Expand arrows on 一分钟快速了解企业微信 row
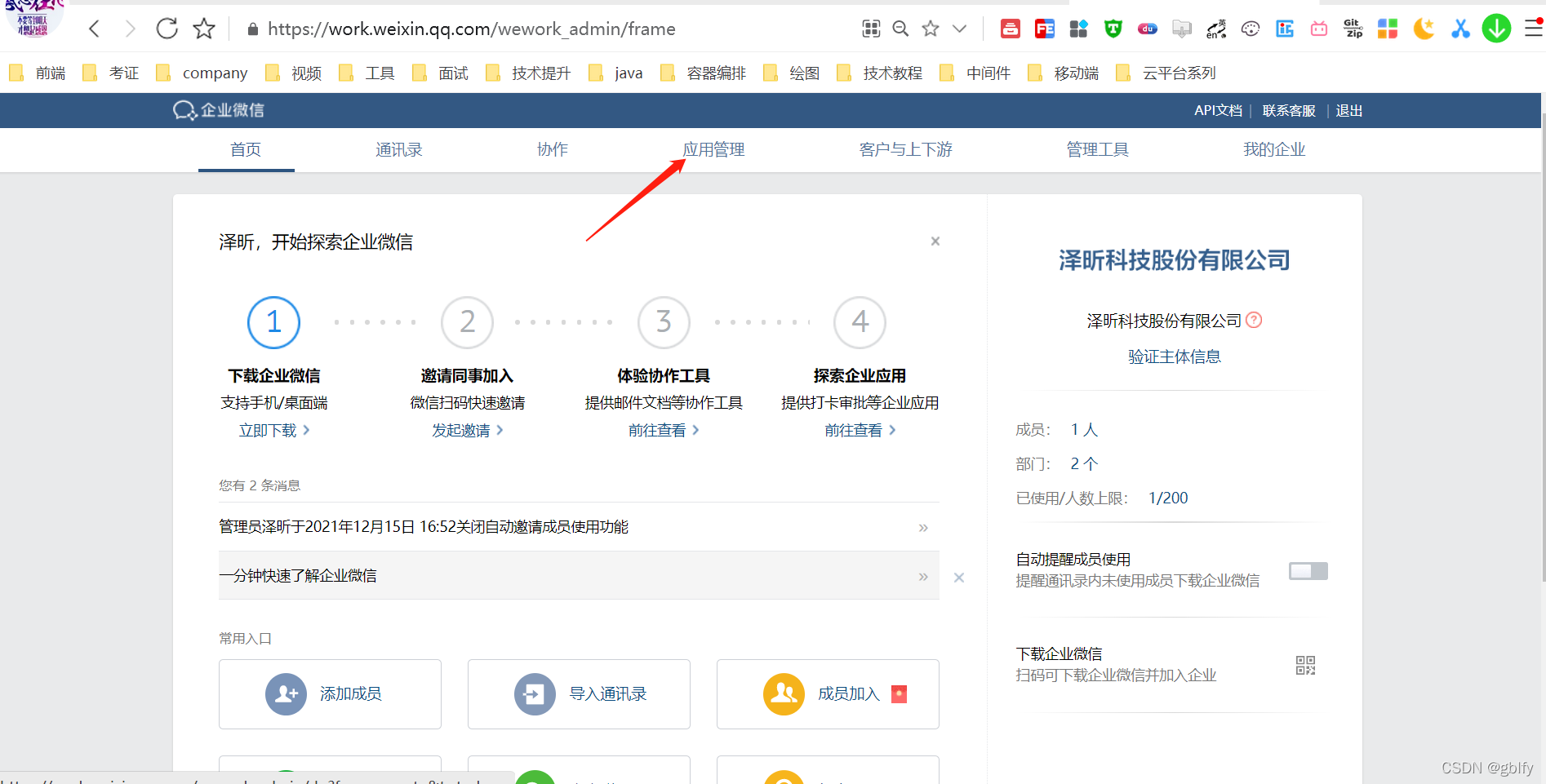 point(923,576)
